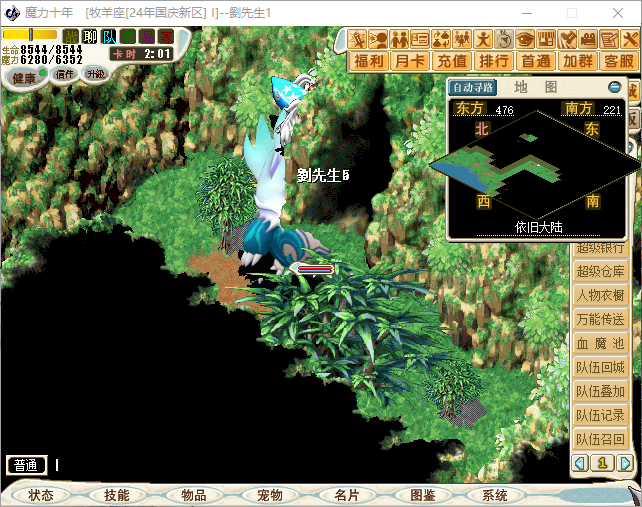Viewport: 642px width, 507px height.
Task: Click the eye observe icon
Action: pyautogui.click(x=525, y=39)
